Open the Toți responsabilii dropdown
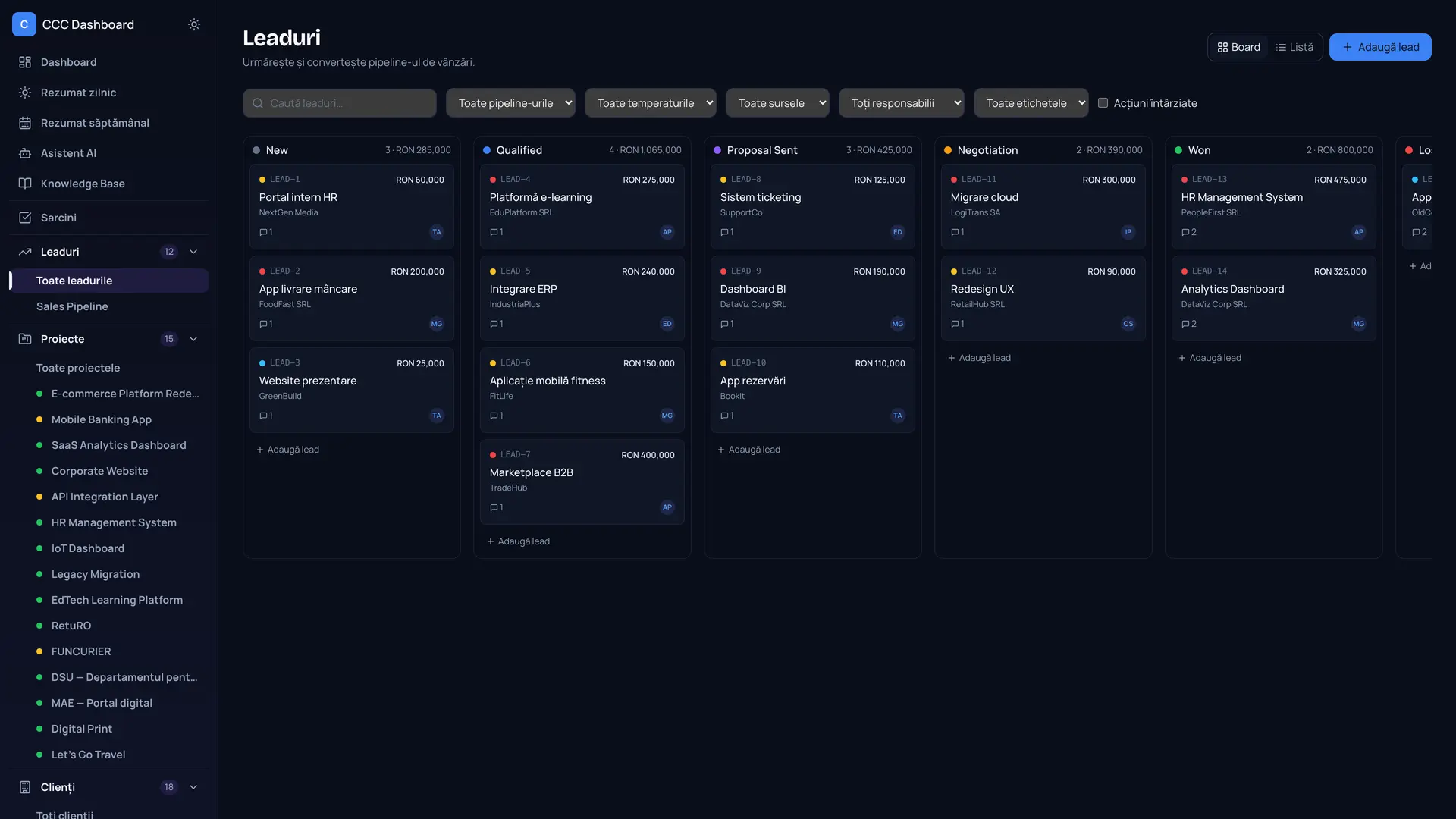1456x819 pixels. pyautogui.click(x=902, y=103)
